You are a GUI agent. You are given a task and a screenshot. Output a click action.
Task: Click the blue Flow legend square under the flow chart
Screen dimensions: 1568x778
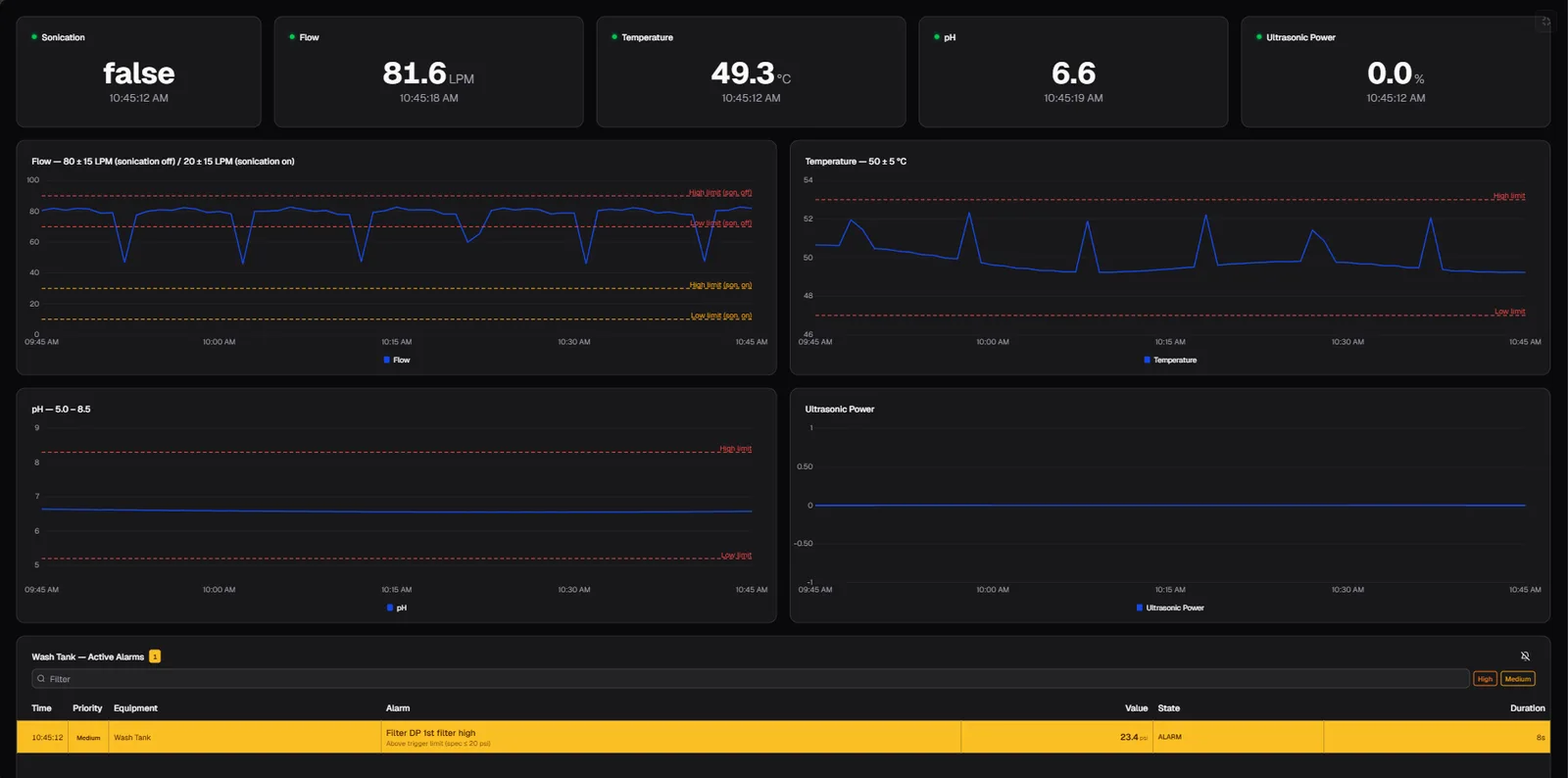387,360
